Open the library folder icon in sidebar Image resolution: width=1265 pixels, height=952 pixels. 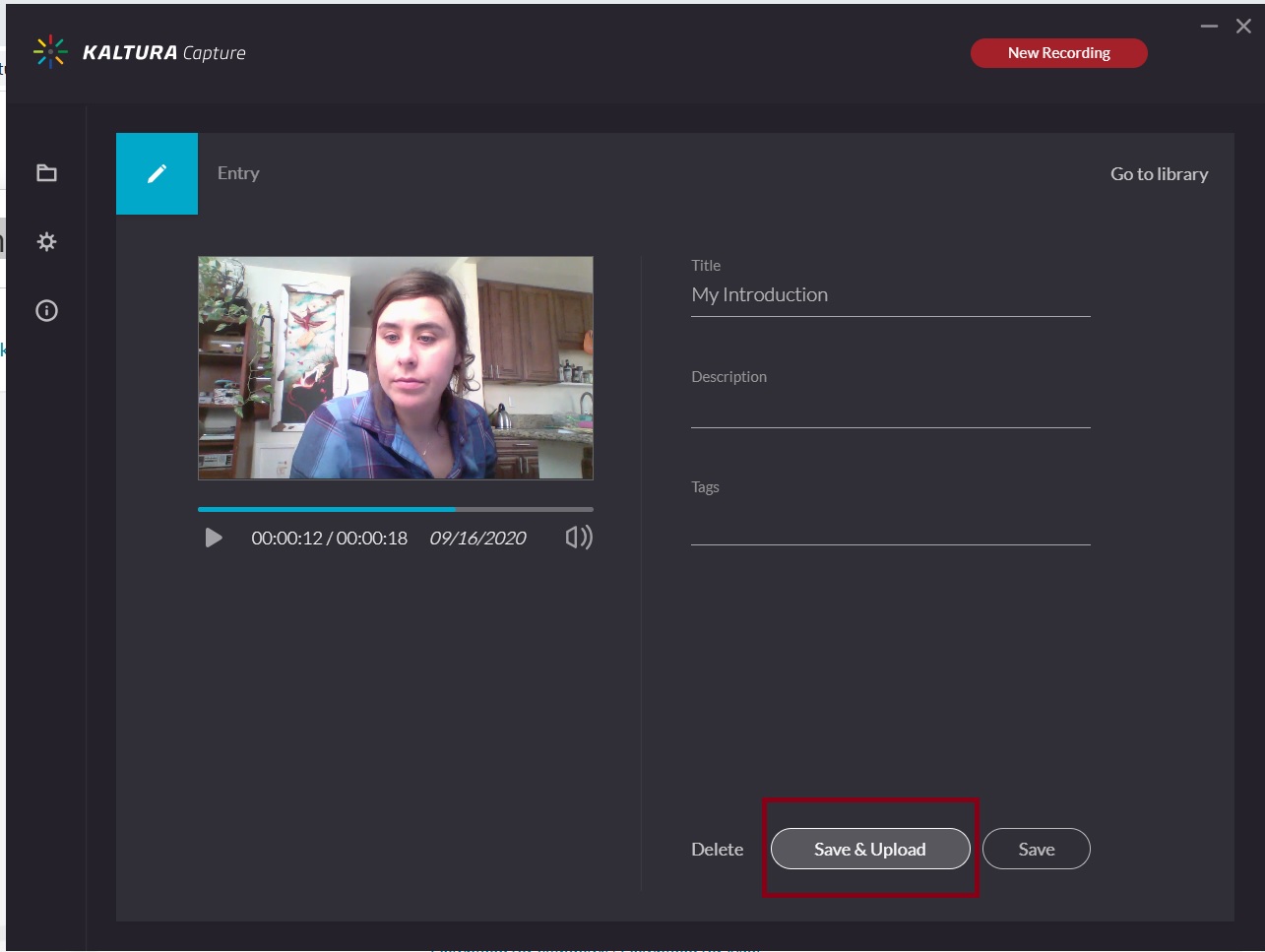click(x=46, y=173)
